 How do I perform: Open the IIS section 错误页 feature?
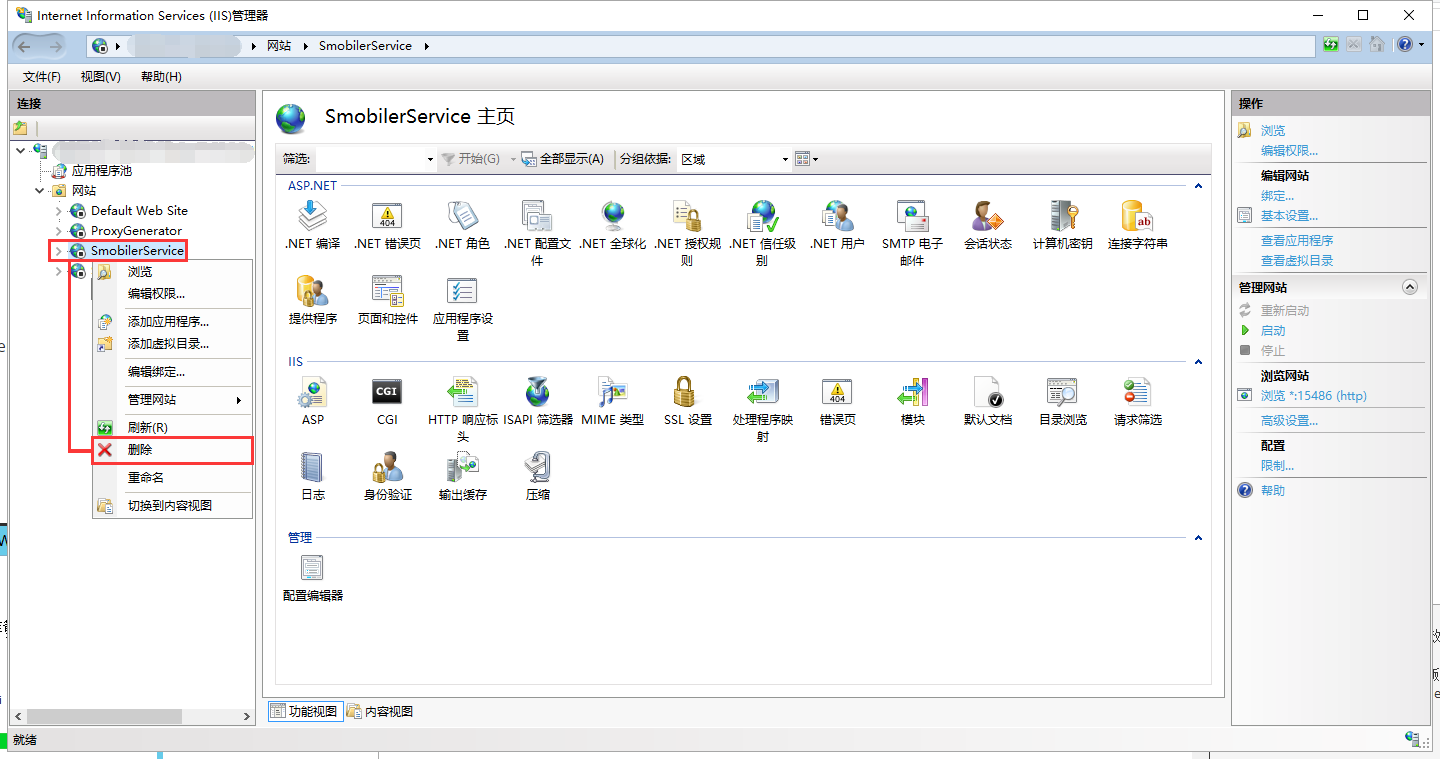pos(837,401)
